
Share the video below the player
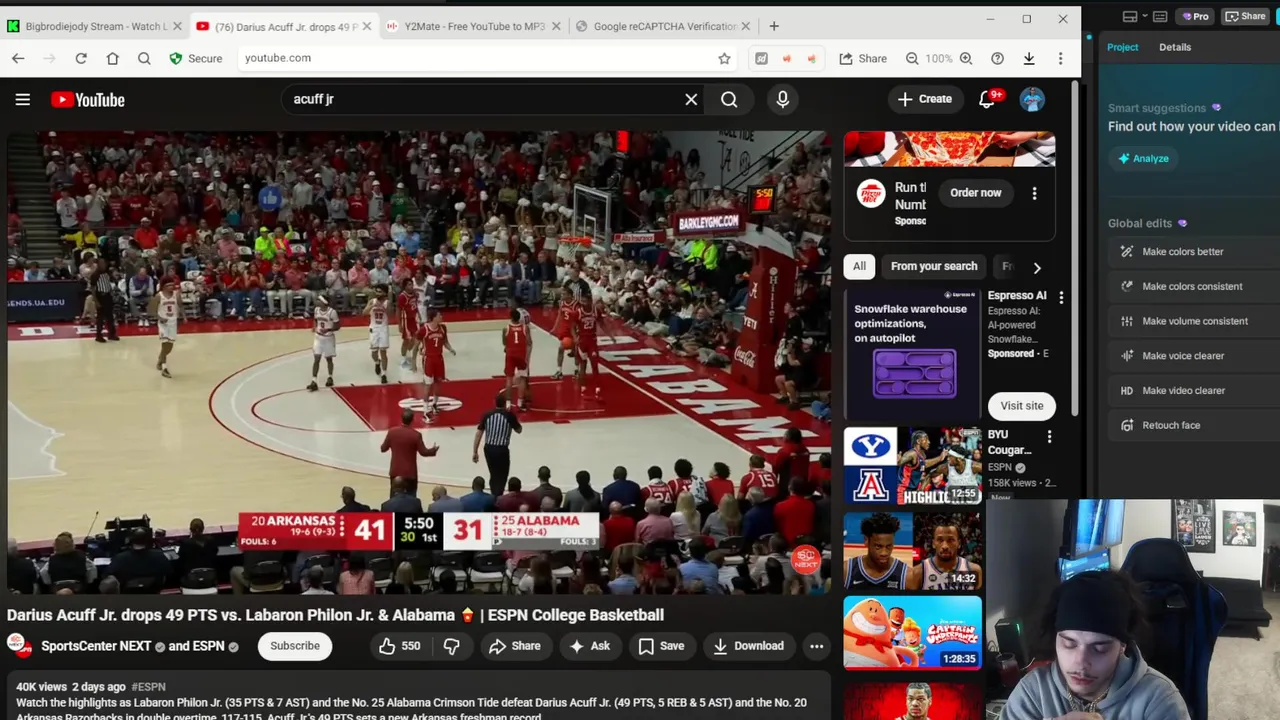click(x=515, y=646)
